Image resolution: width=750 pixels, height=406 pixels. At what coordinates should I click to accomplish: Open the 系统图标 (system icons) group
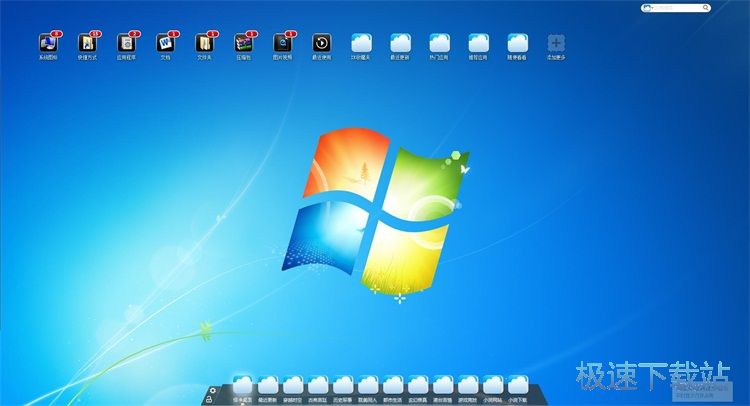pos(48,43)
